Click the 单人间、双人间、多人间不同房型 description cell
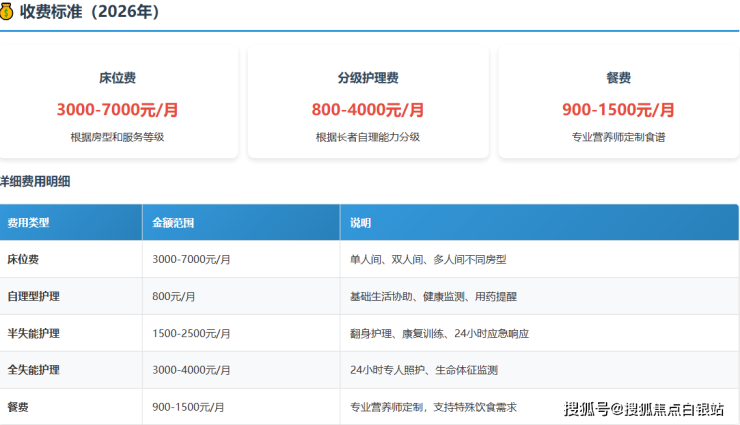This screenshot has width=740, height=425. pos(428,259)
